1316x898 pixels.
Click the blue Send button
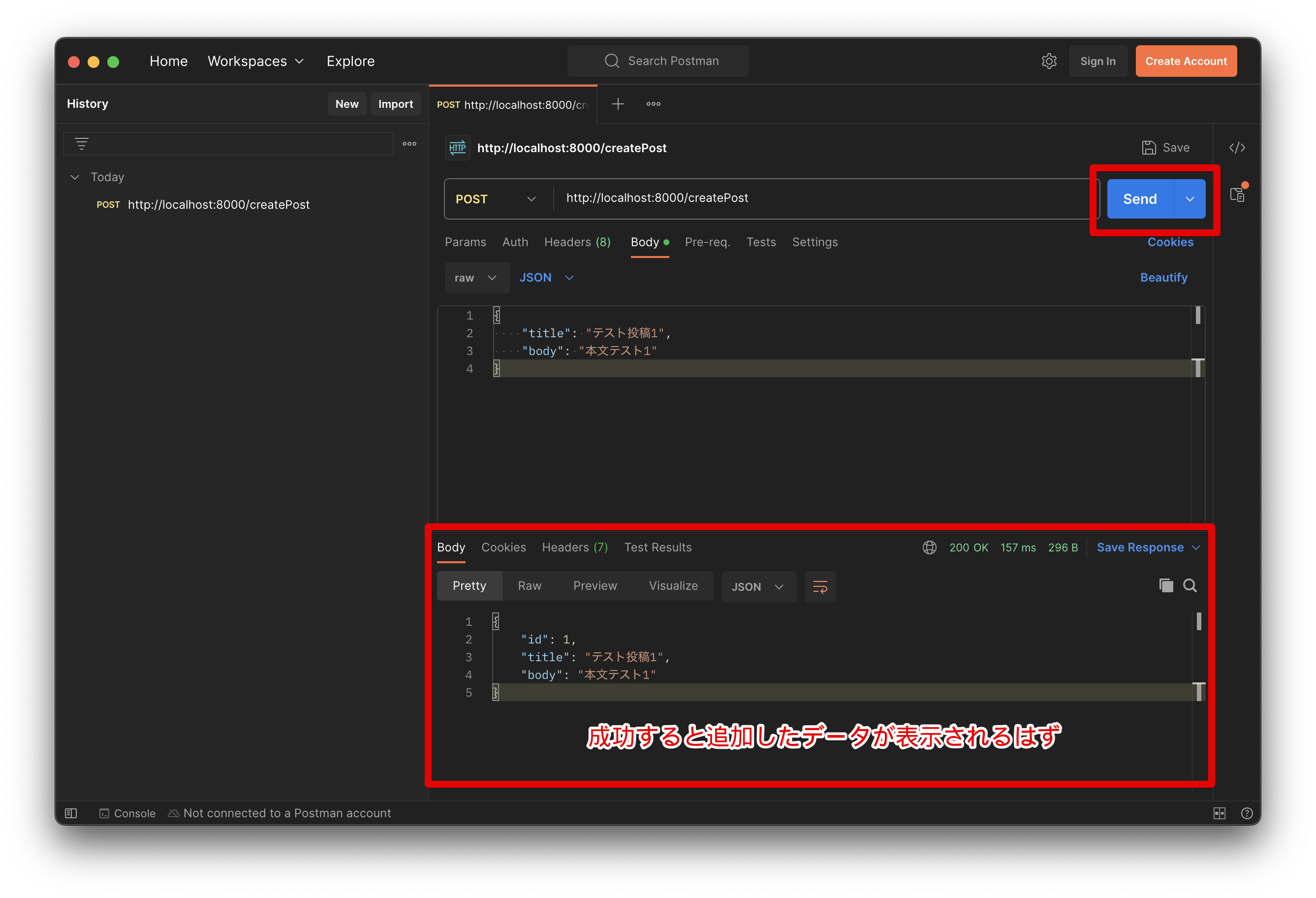1140,199
